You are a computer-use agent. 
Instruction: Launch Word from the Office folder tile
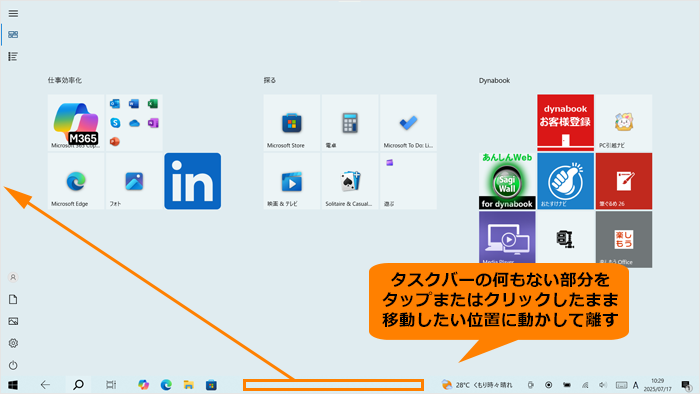click(x=134, y=104)
